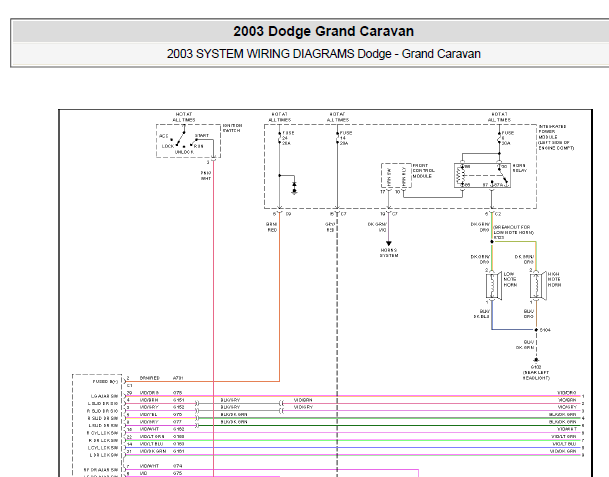The width and height of the screenshot is (609, 477).
Task: Click the G102 ground symbol
Action: 536,360
